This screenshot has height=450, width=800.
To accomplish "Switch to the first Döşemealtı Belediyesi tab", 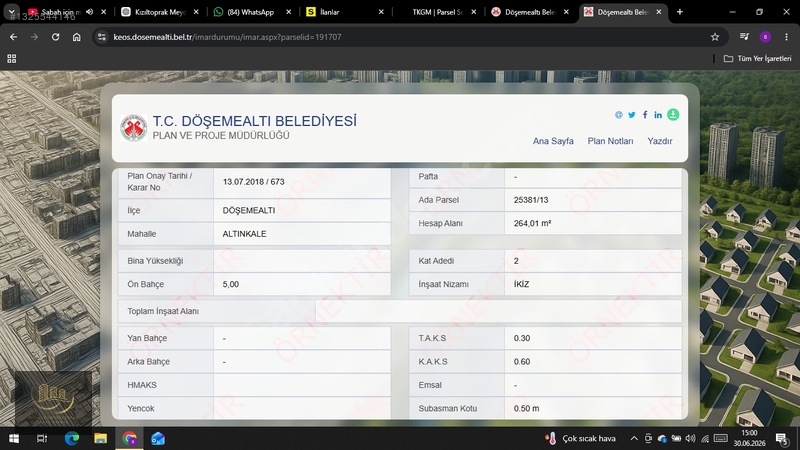I will tap(530, 12).
